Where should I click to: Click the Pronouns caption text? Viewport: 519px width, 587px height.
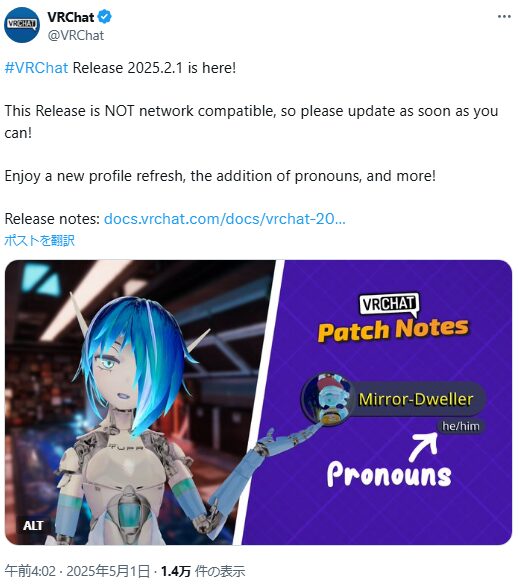(x=389, y=474)
